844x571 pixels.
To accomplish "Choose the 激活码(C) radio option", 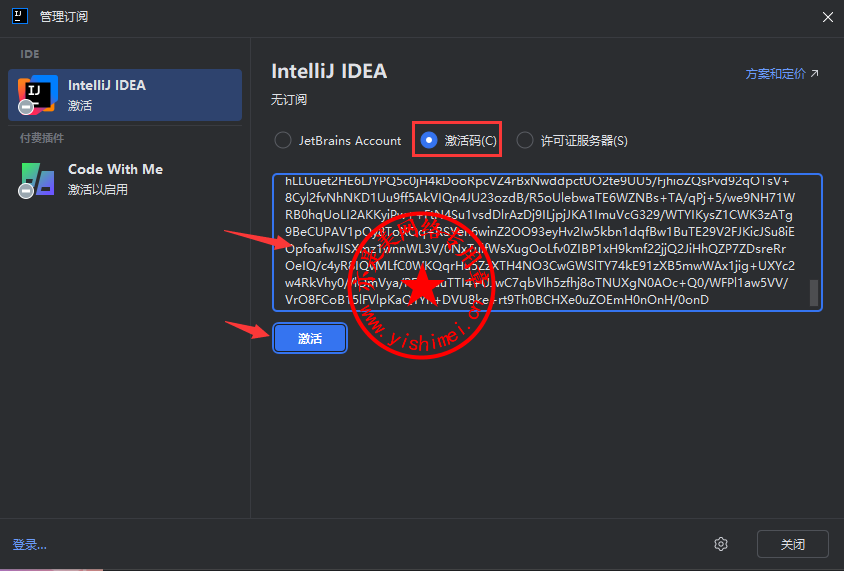I will coord(429,141).
